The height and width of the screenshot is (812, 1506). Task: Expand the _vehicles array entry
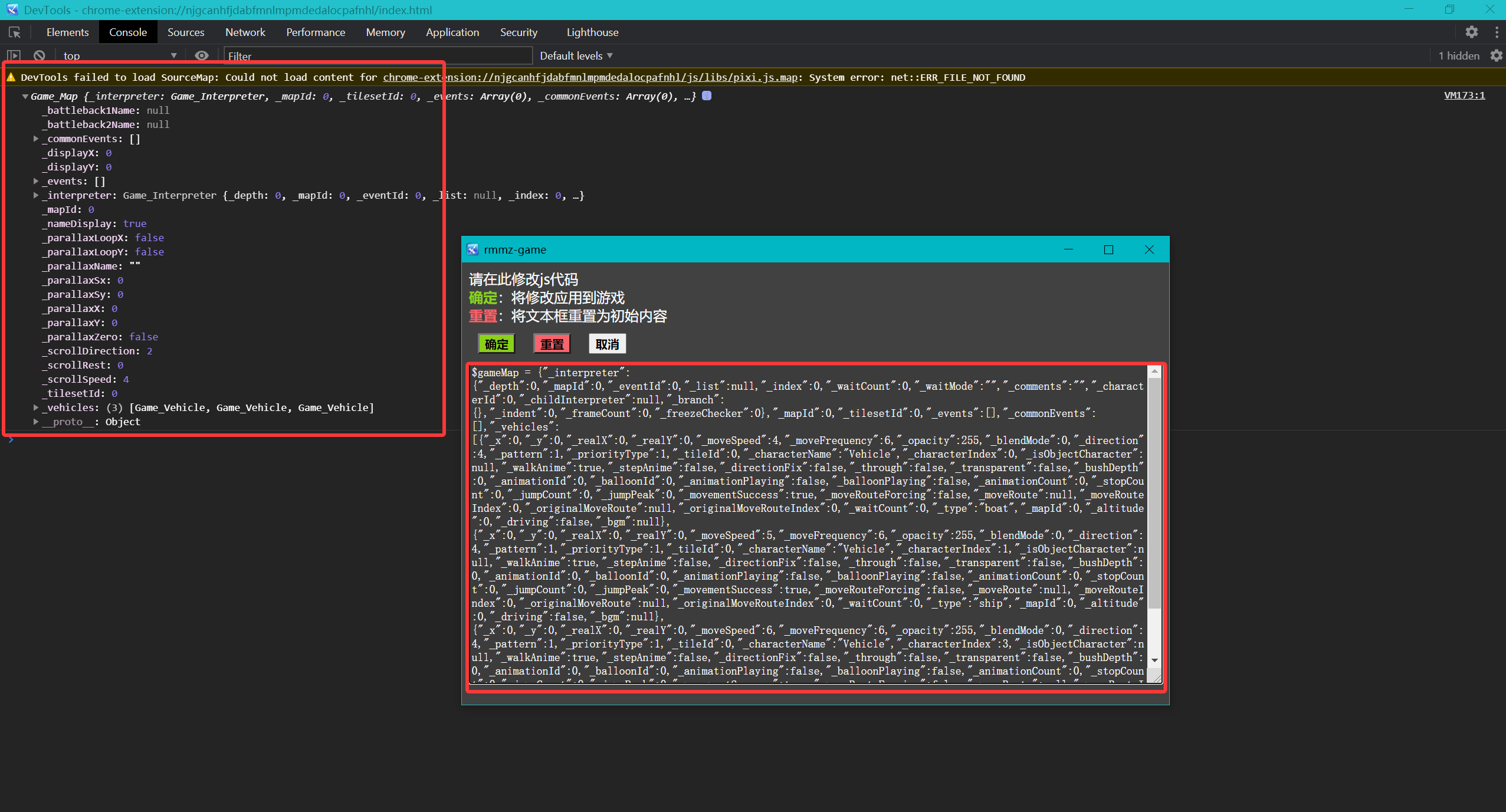[36, 407]
